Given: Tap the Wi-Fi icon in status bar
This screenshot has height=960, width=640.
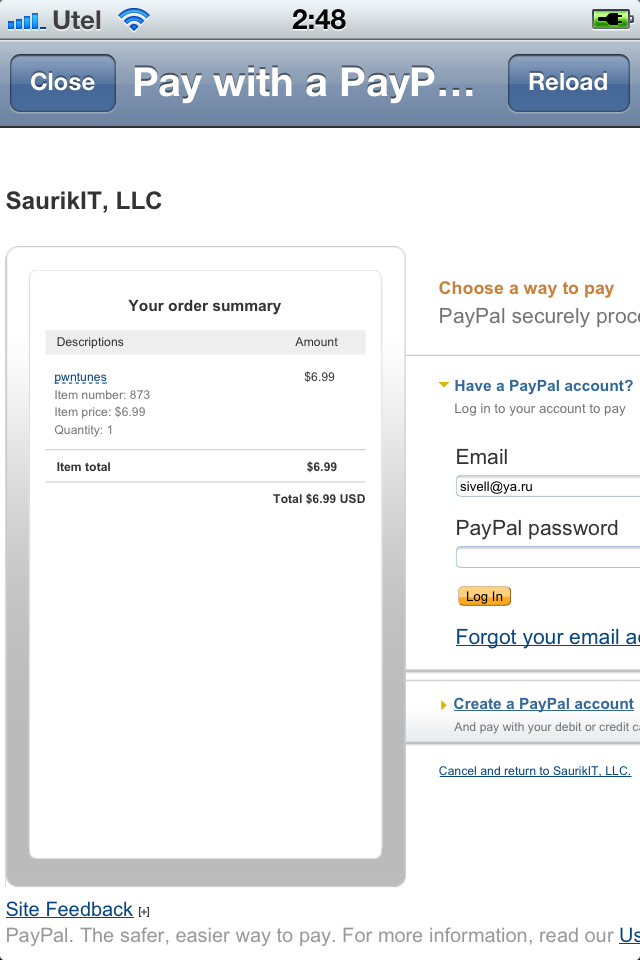Looking at the screenshot, I should tap(133, 19).
